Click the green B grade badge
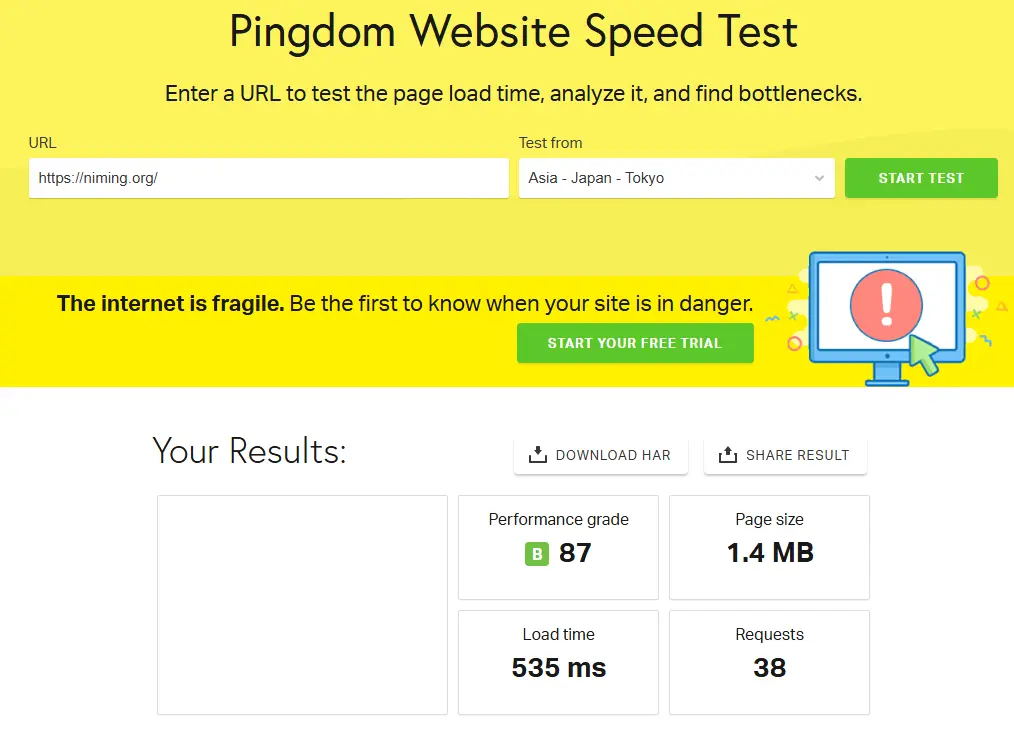The height and width of the screenshot is (732, 1014). coord(537,554)
